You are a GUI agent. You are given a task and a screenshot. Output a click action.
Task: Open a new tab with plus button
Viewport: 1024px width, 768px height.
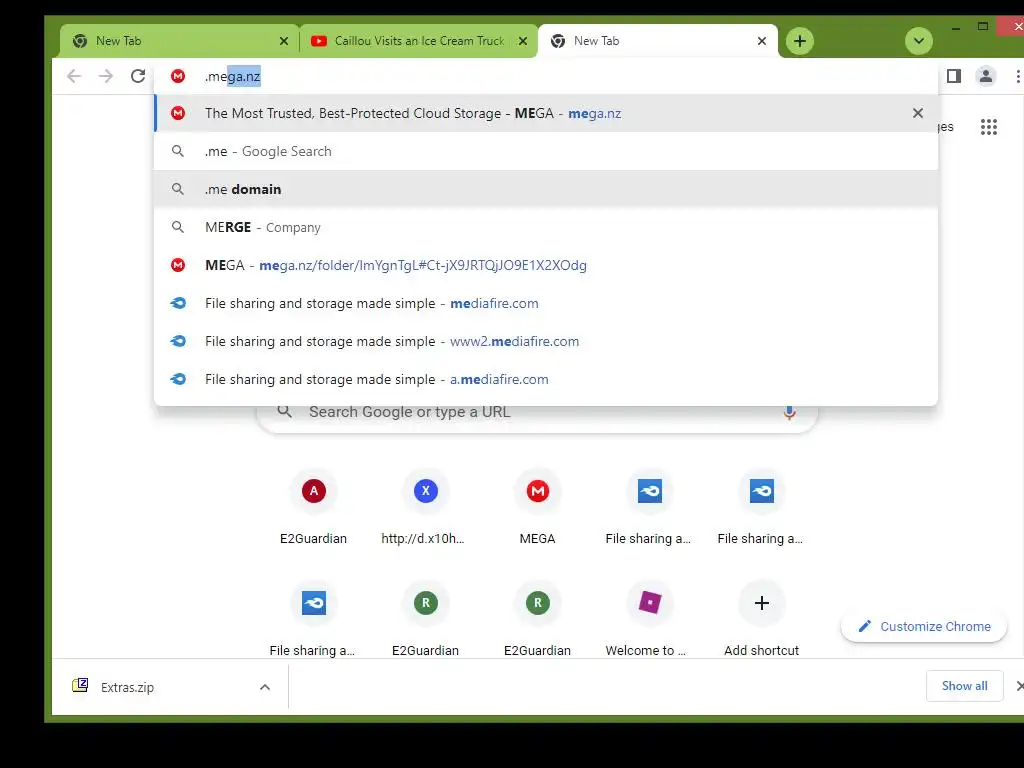(799, 41)
